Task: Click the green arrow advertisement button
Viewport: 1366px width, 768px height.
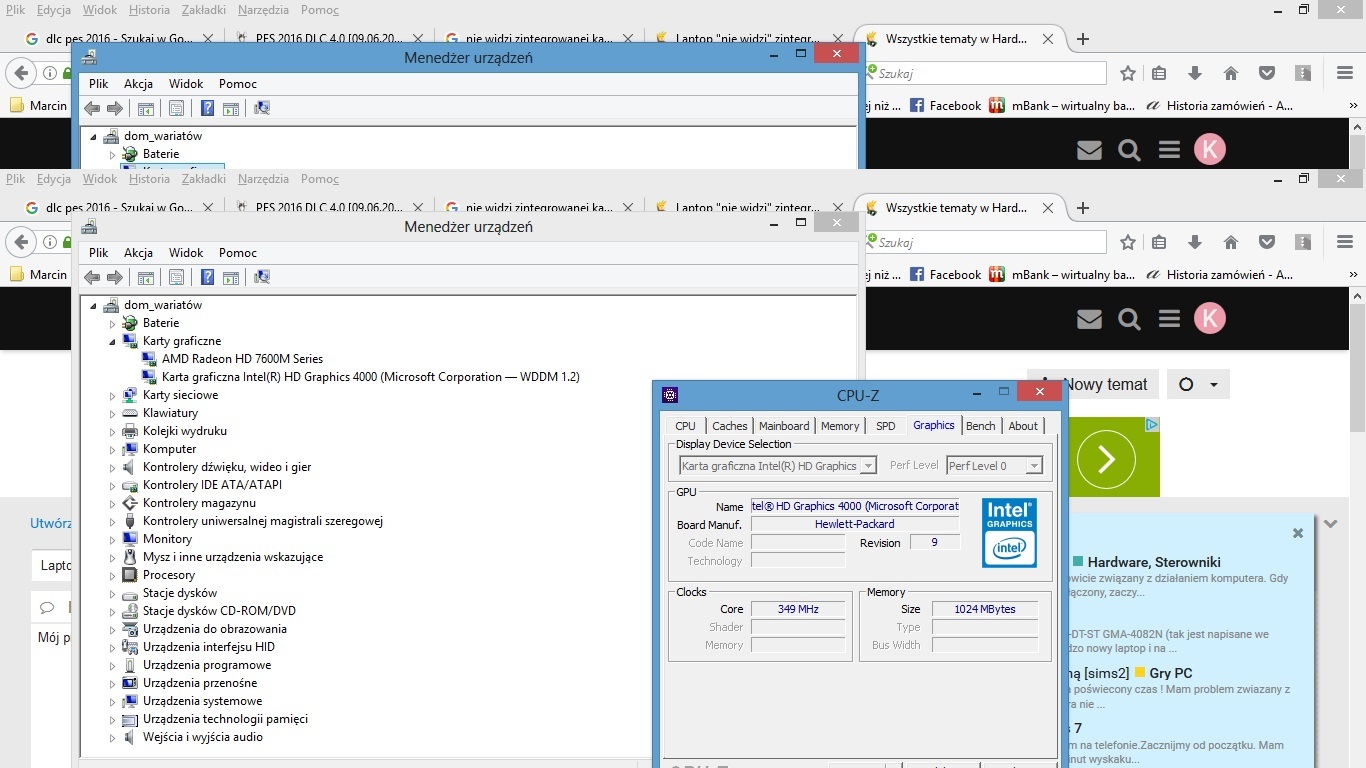Action: [1106, 459]
